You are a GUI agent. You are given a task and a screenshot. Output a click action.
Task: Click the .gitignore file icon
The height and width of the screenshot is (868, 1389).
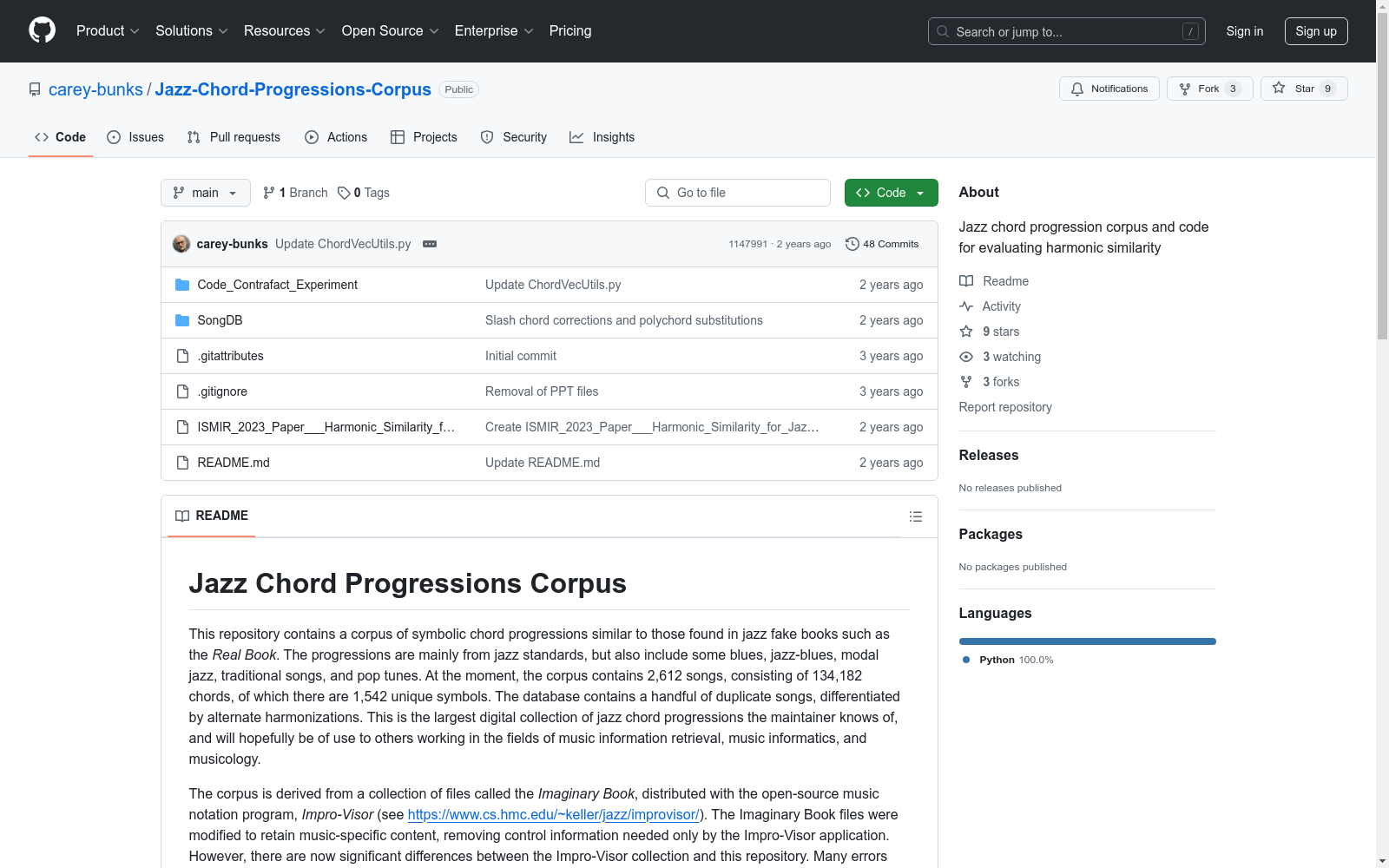coord(182,391)
